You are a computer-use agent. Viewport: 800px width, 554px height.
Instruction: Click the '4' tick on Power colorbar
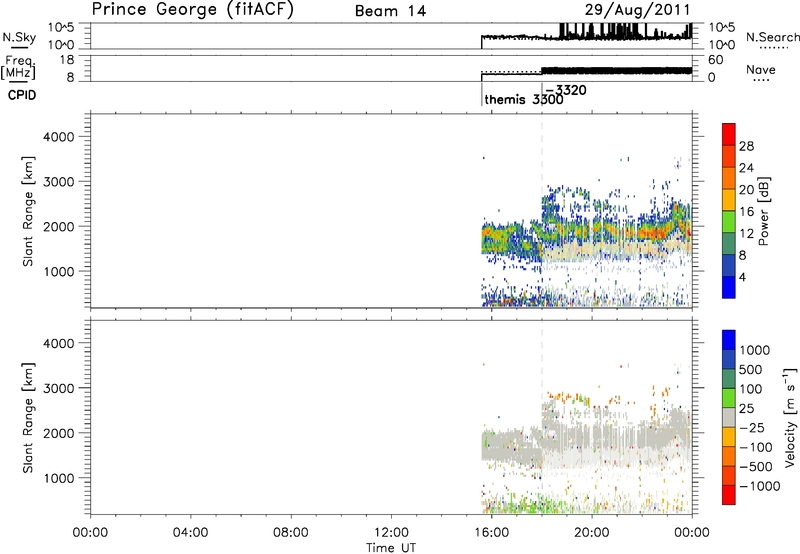742,277
